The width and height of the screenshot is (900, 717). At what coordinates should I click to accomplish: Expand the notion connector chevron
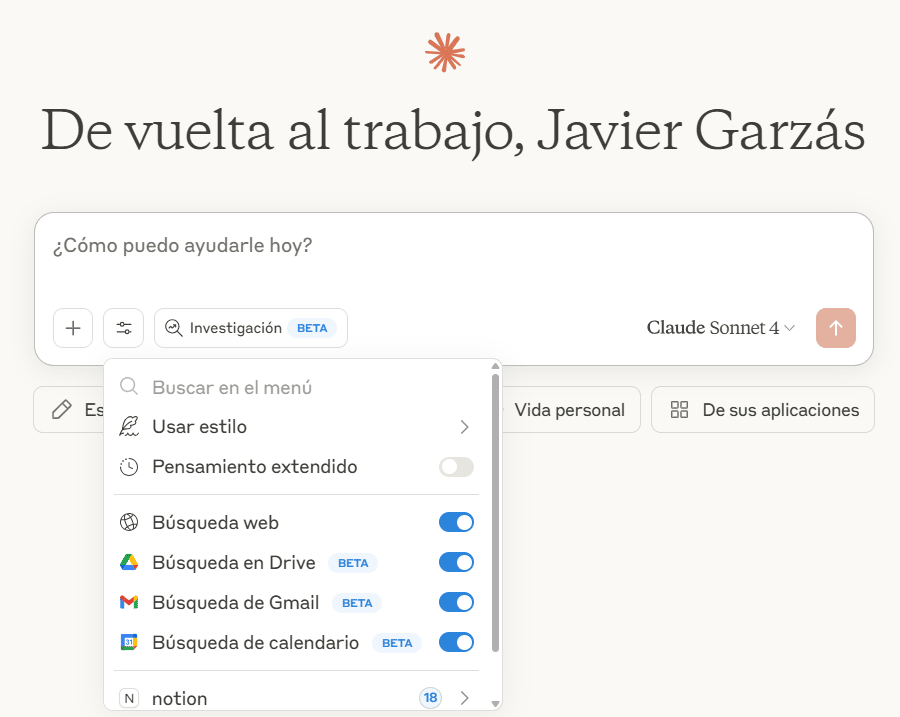464,698
